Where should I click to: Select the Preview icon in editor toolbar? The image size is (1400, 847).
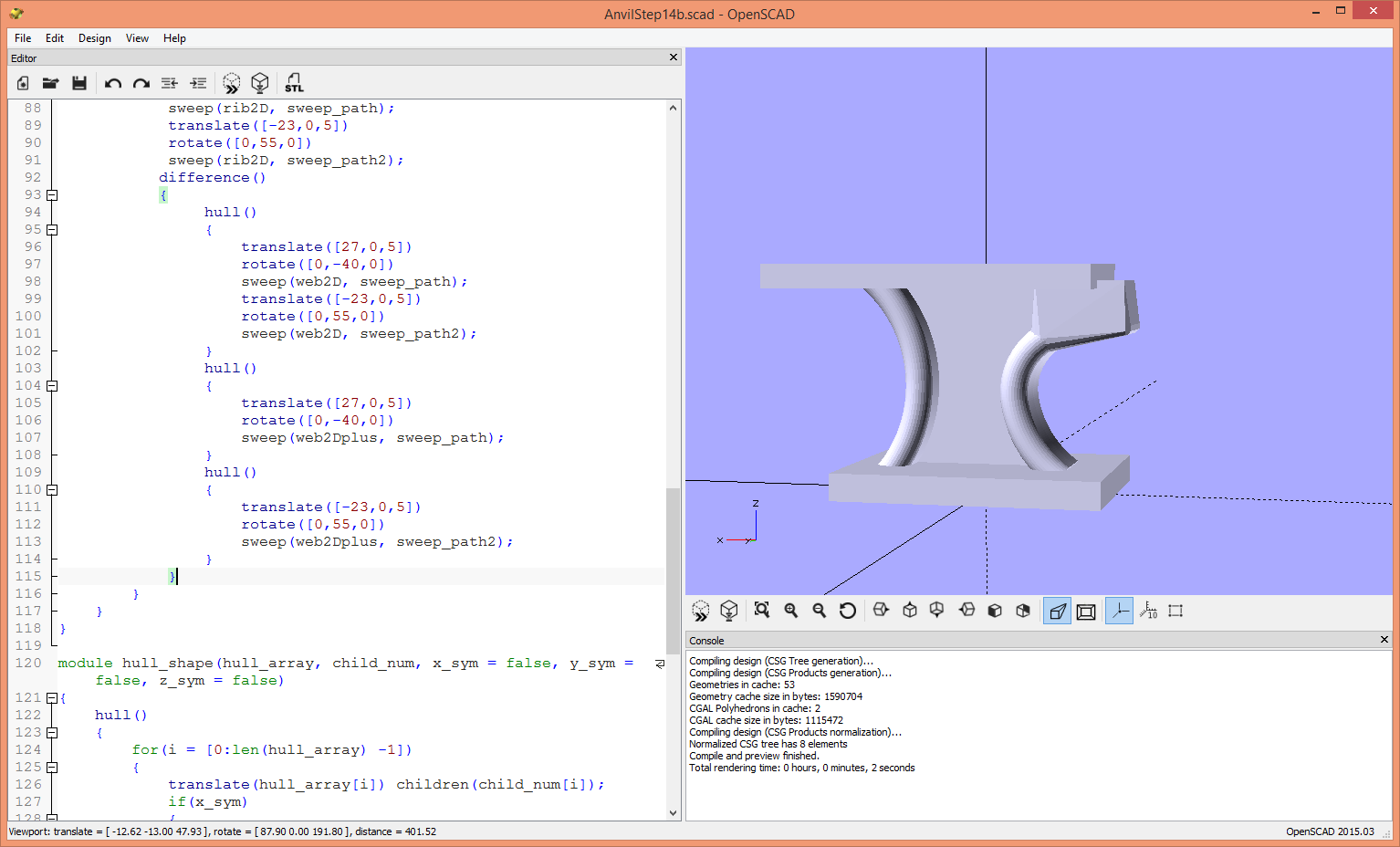click(x=231, y=83)
